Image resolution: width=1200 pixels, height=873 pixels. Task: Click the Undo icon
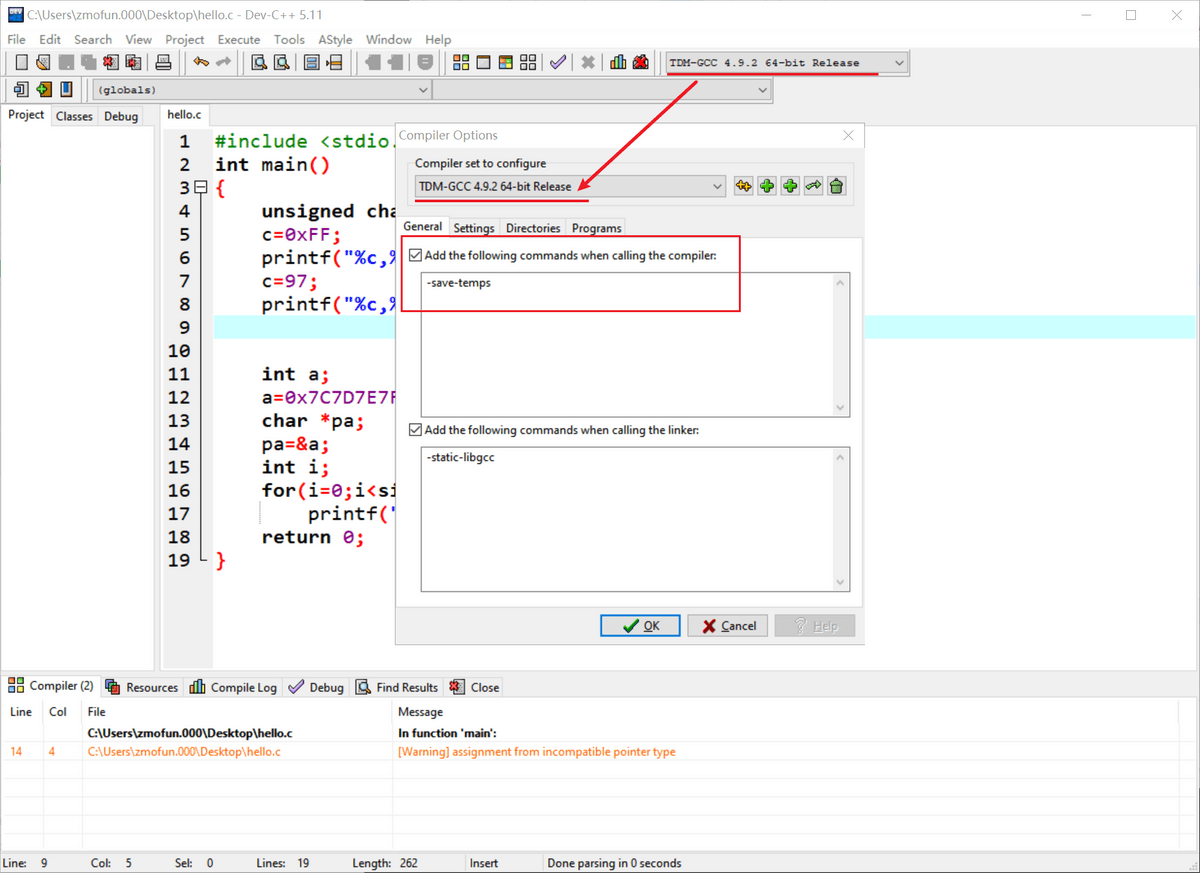[201, 62]
